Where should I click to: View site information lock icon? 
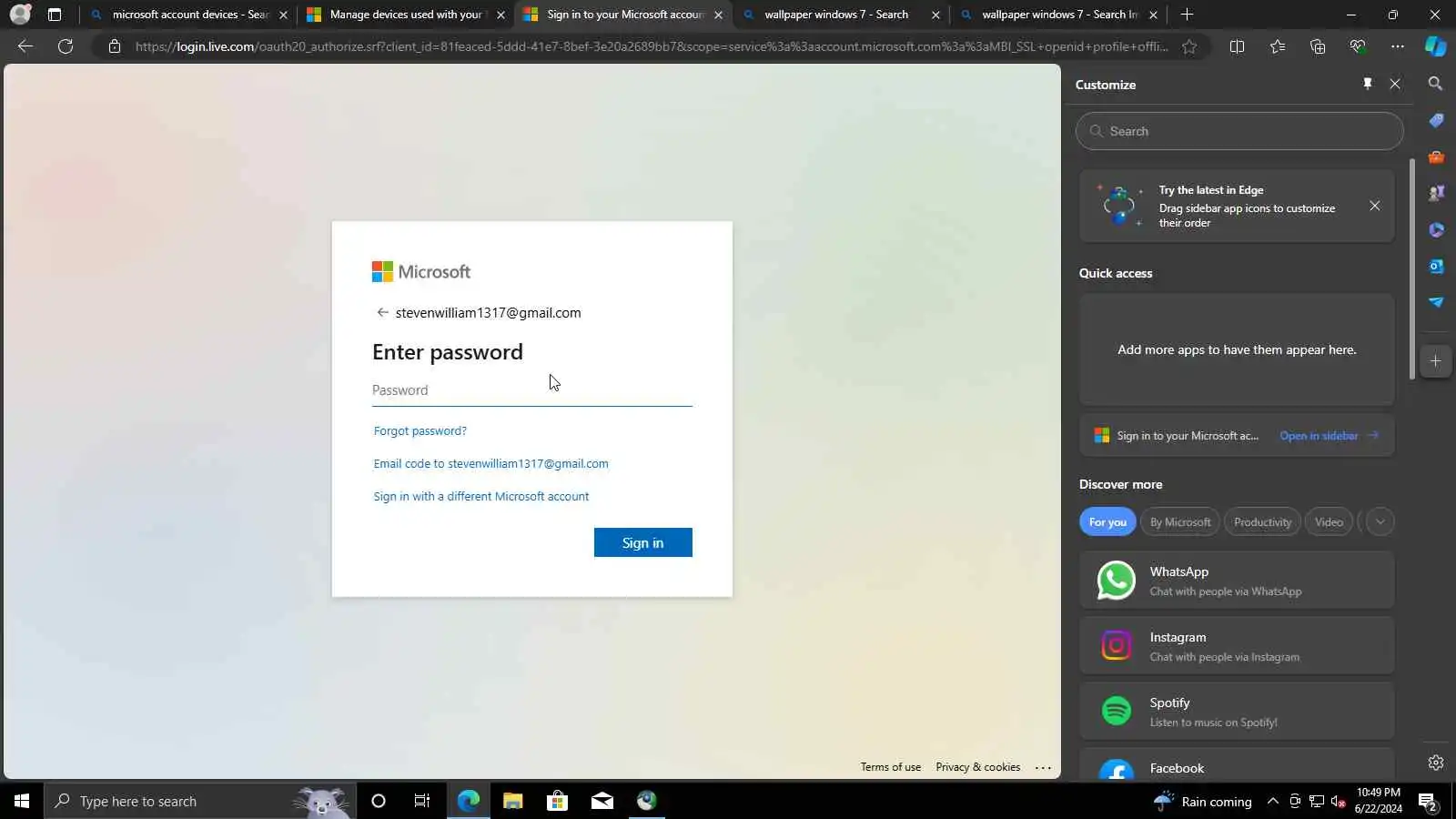[x=115, y=46]
